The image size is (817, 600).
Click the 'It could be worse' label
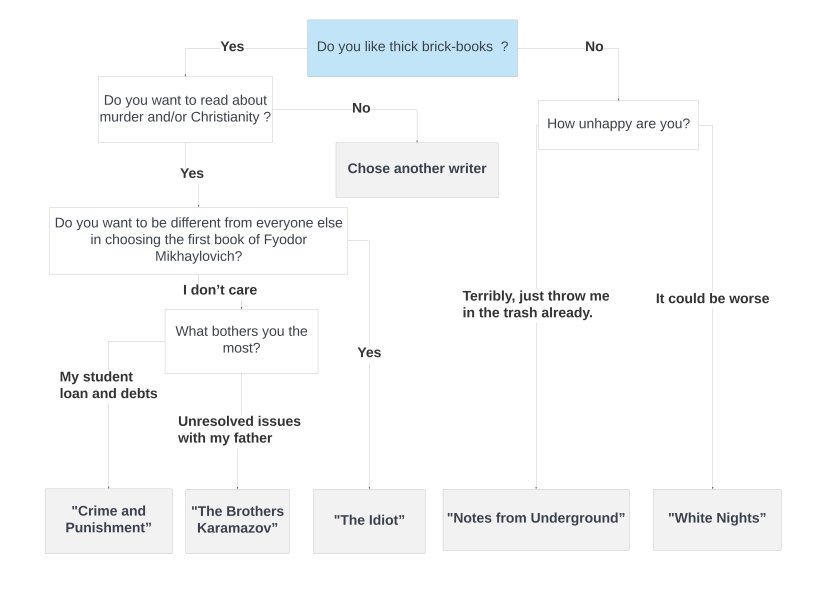712,298
